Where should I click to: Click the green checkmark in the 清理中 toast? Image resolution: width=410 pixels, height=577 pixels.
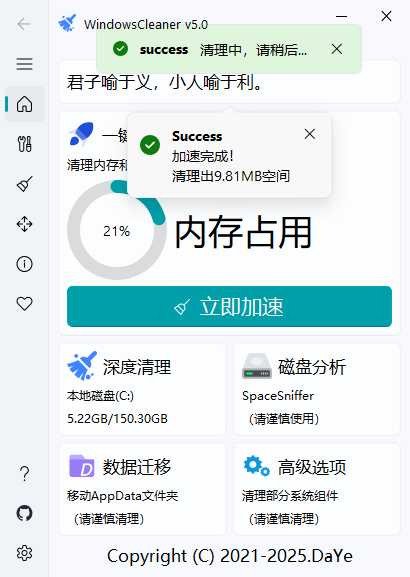pyautogui.click(x=120, y=49)
